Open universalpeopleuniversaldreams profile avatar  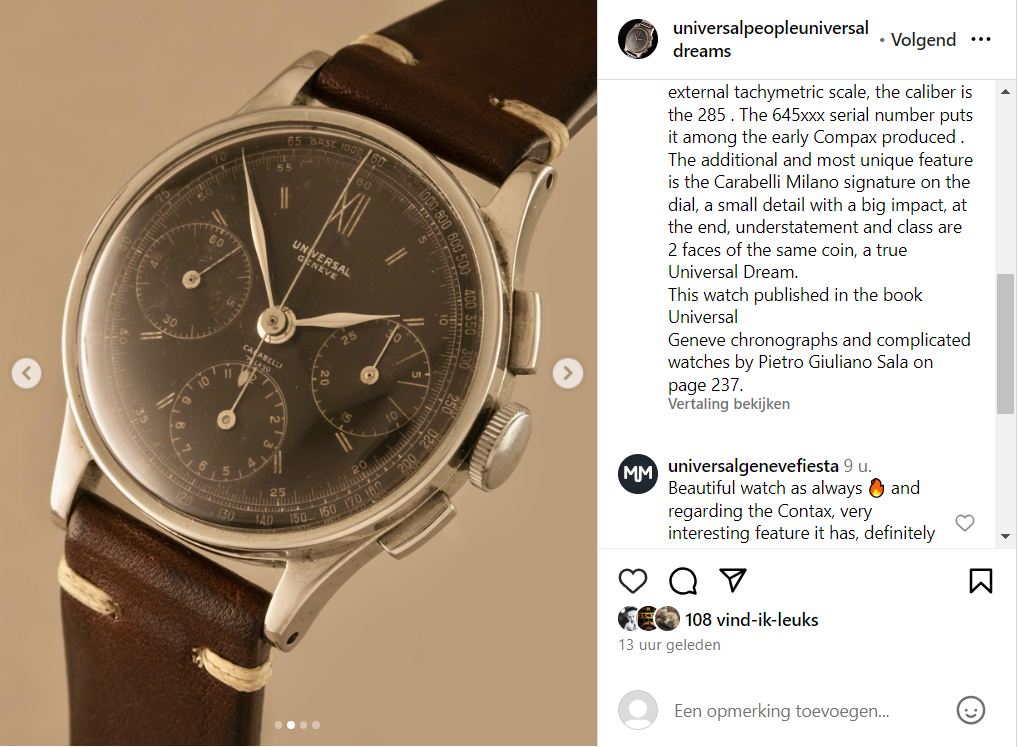click(638, 39)
